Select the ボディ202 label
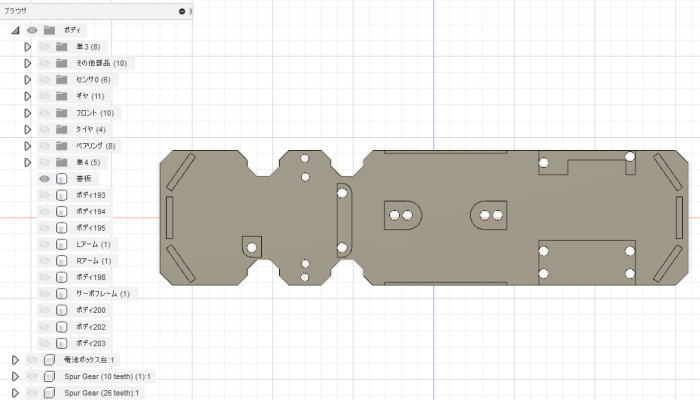 91,327
